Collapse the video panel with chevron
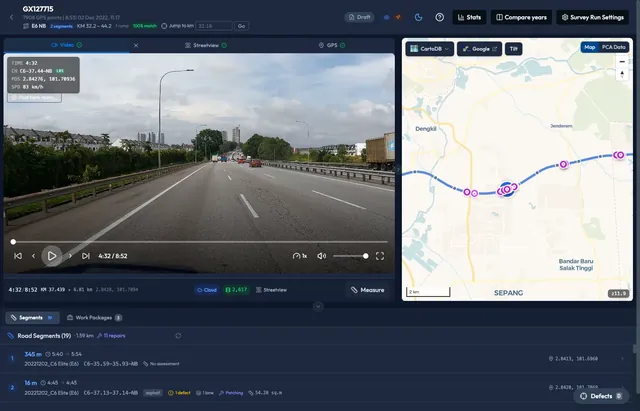 pyautogui.click(x=318, y=306)
